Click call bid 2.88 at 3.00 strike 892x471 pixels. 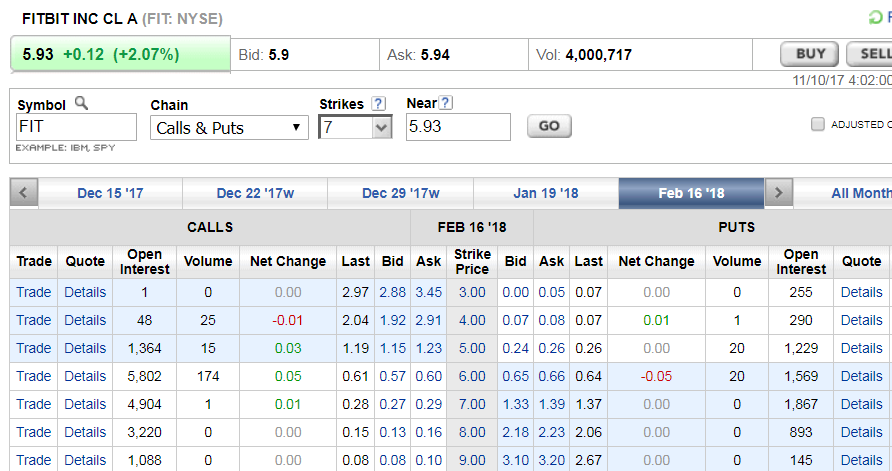click(393, 292)
